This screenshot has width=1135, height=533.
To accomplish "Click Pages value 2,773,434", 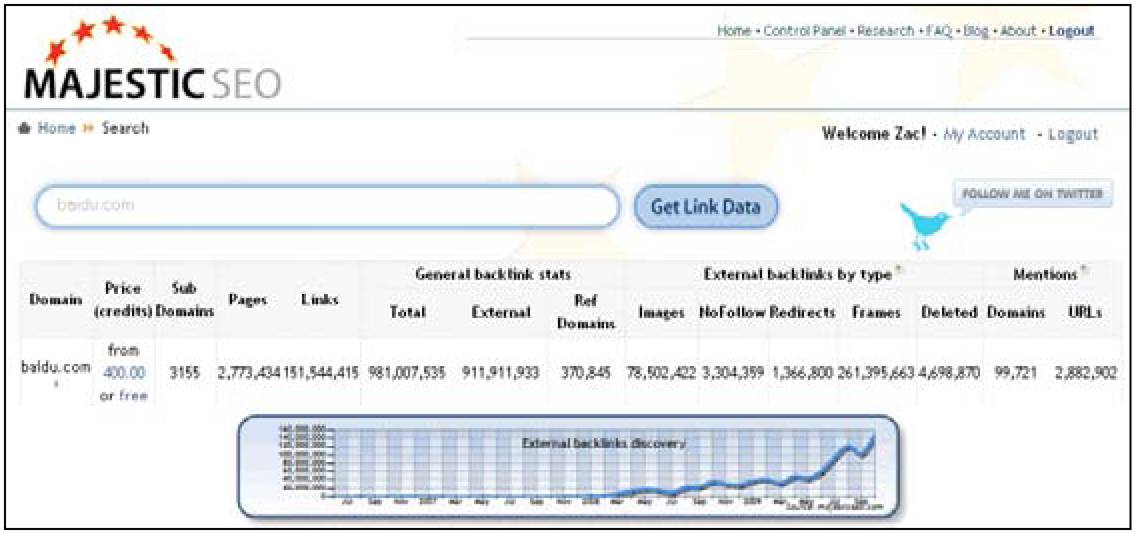I will click(x=248, y=374).
